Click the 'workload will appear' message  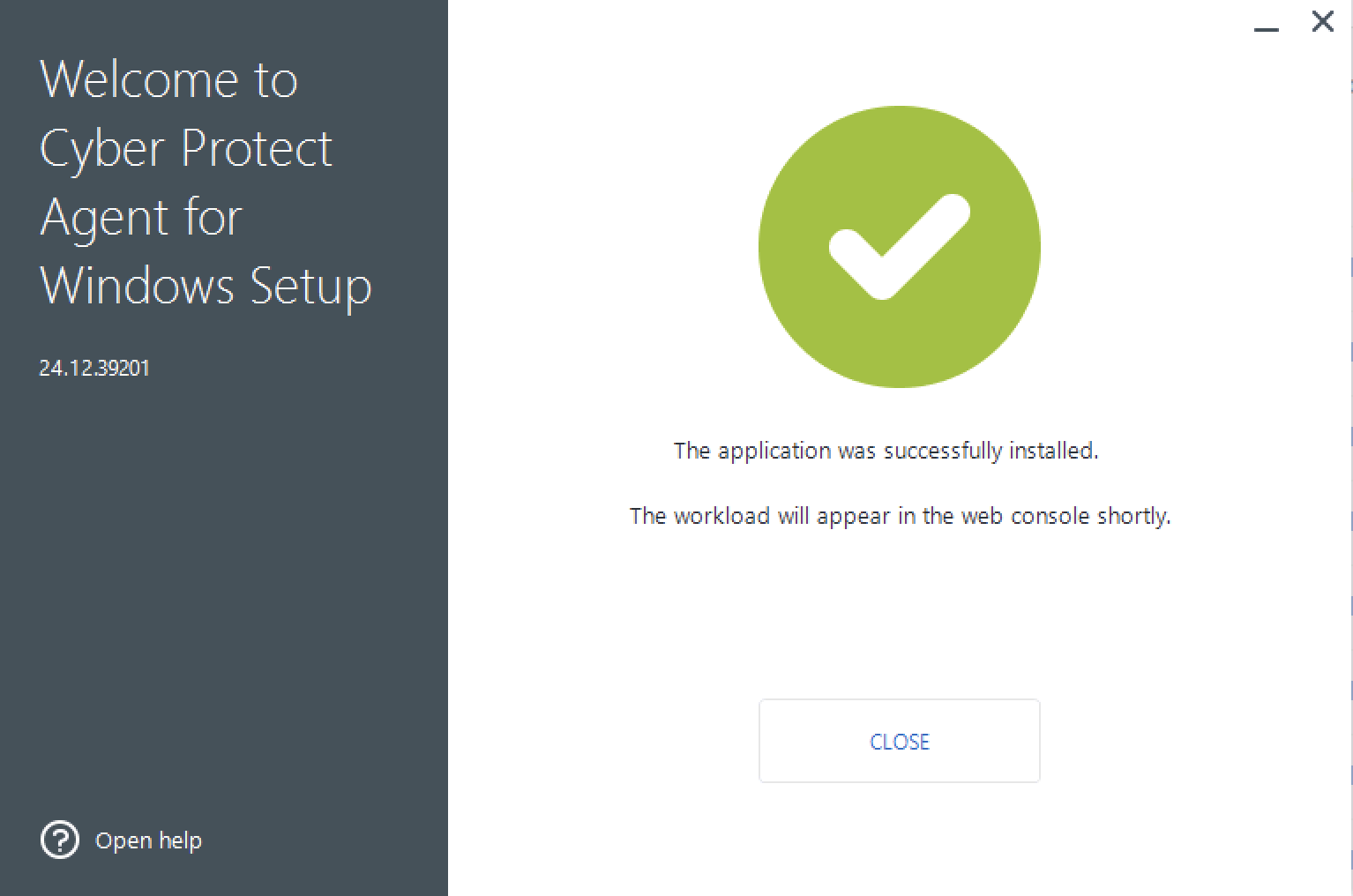point(900,516)
